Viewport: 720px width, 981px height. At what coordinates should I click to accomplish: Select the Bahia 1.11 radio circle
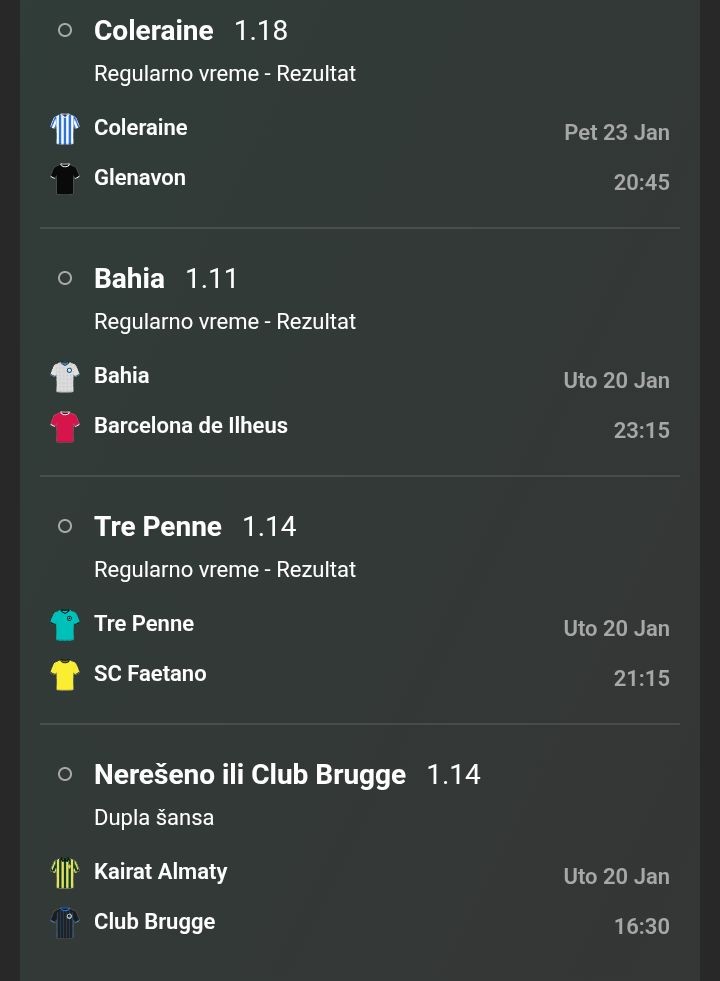(x=65, y=279)
